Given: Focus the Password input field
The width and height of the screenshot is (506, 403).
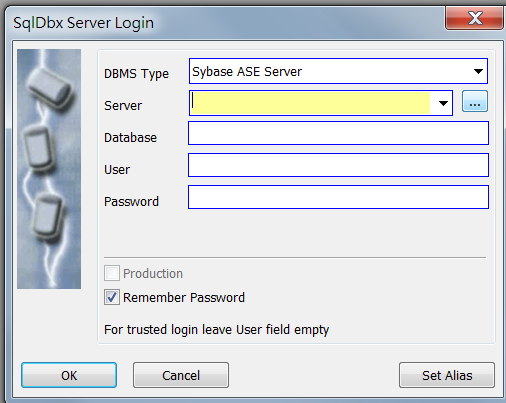Looking at the screenshot, I should pyautogui.click(x=338, y=197).
